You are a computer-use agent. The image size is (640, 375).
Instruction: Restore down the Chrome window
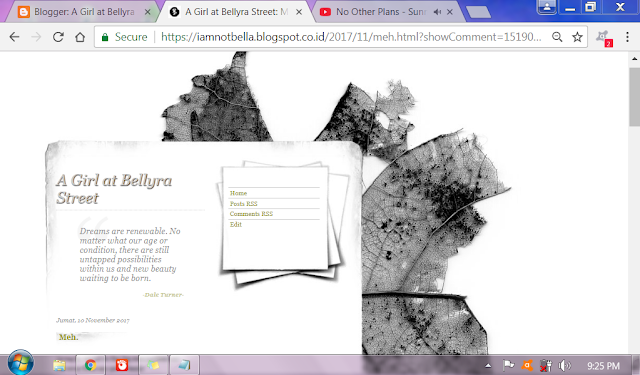pyautogui.click(x=591, y=7)
